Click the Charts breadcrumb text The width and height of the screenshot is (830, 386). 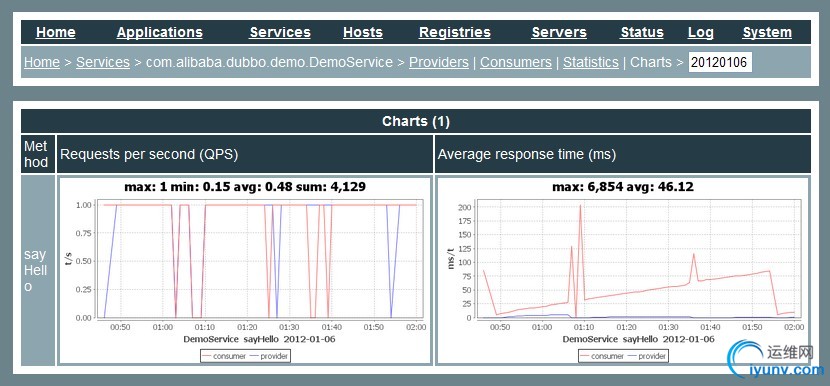[x=651, y=62]
